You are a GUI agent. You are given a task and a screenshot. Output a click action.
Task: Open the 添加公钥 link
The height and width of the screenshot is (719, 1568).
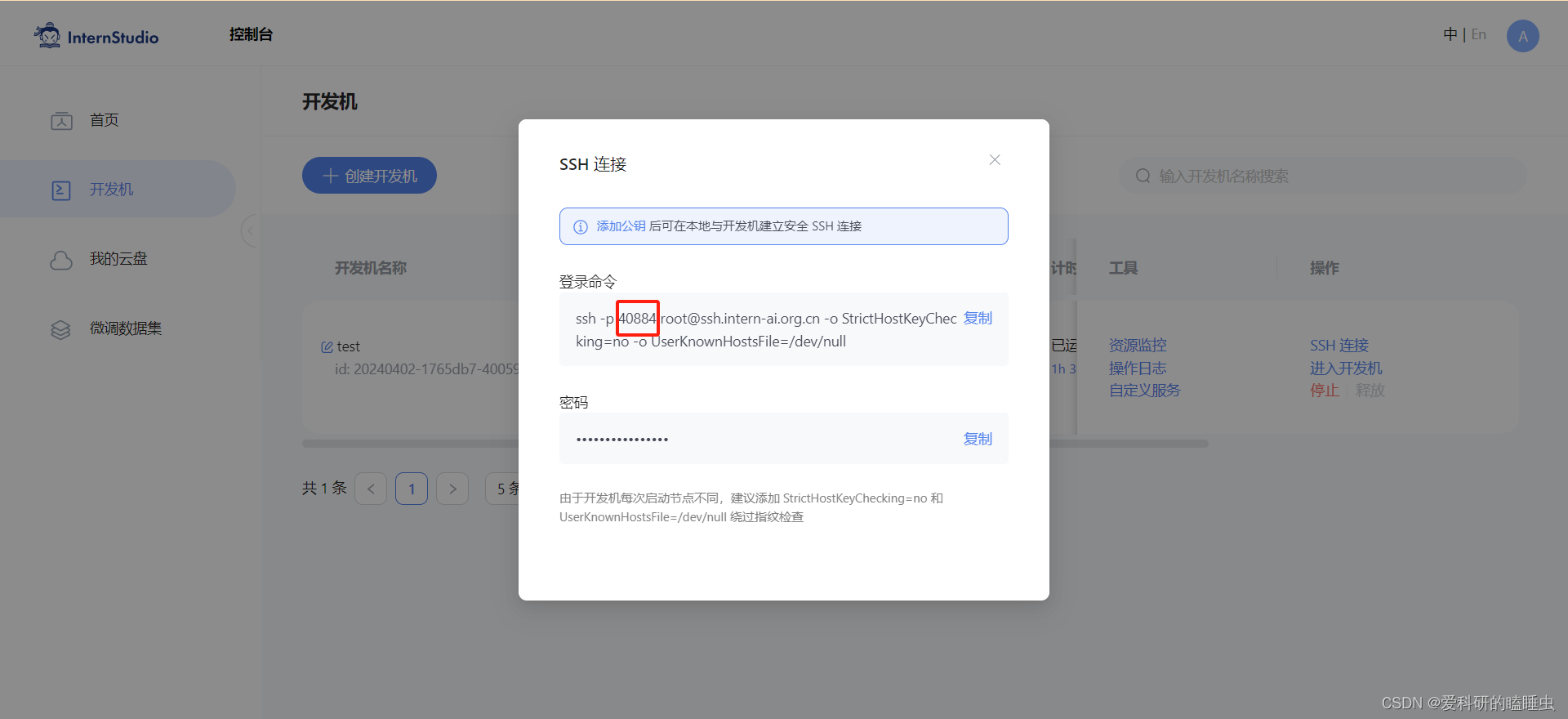pyautogui.click(x=621, y=226)
